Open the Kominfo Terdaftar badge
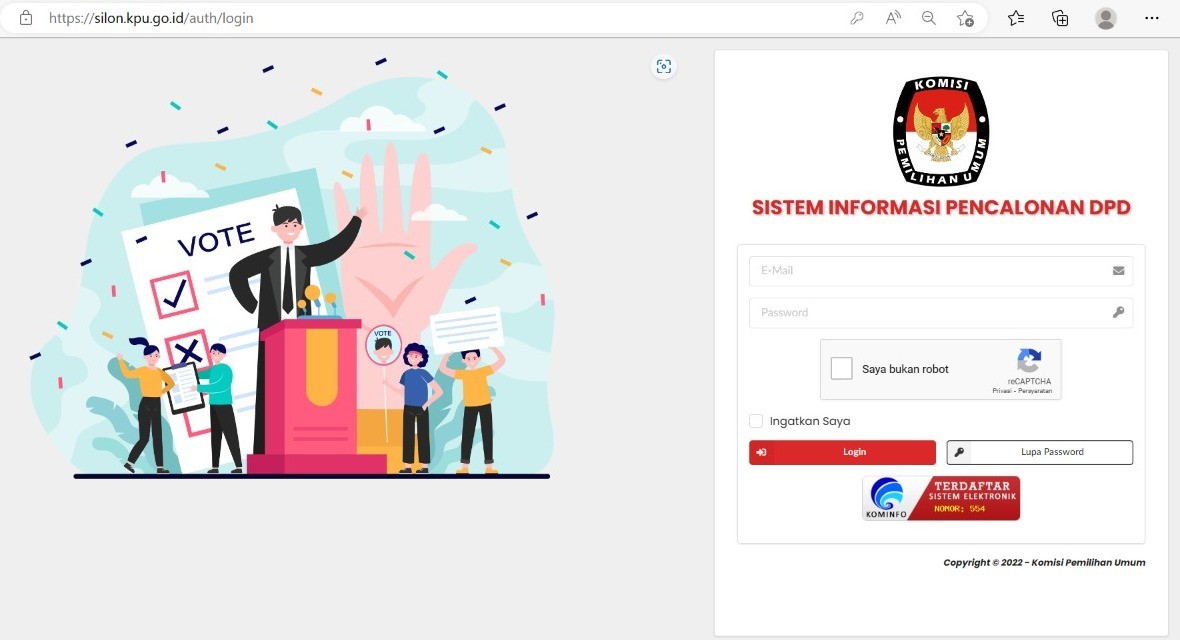 (x=941, y=498)
